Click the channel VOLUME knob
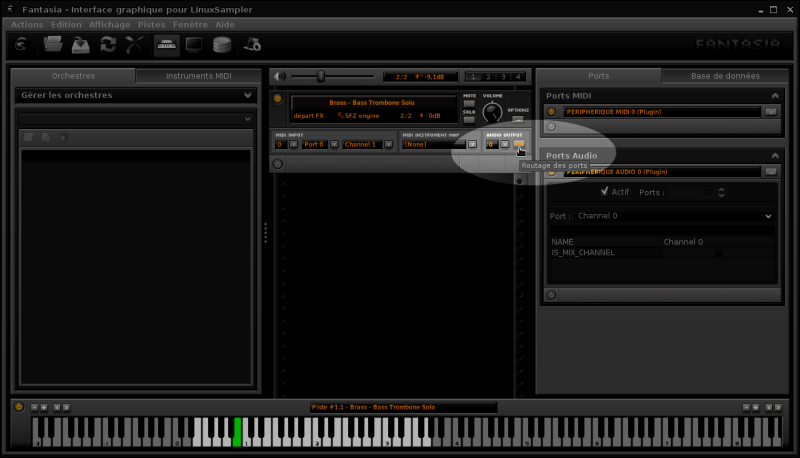Screen dimensions: 800x458 (x=492, y=112)
